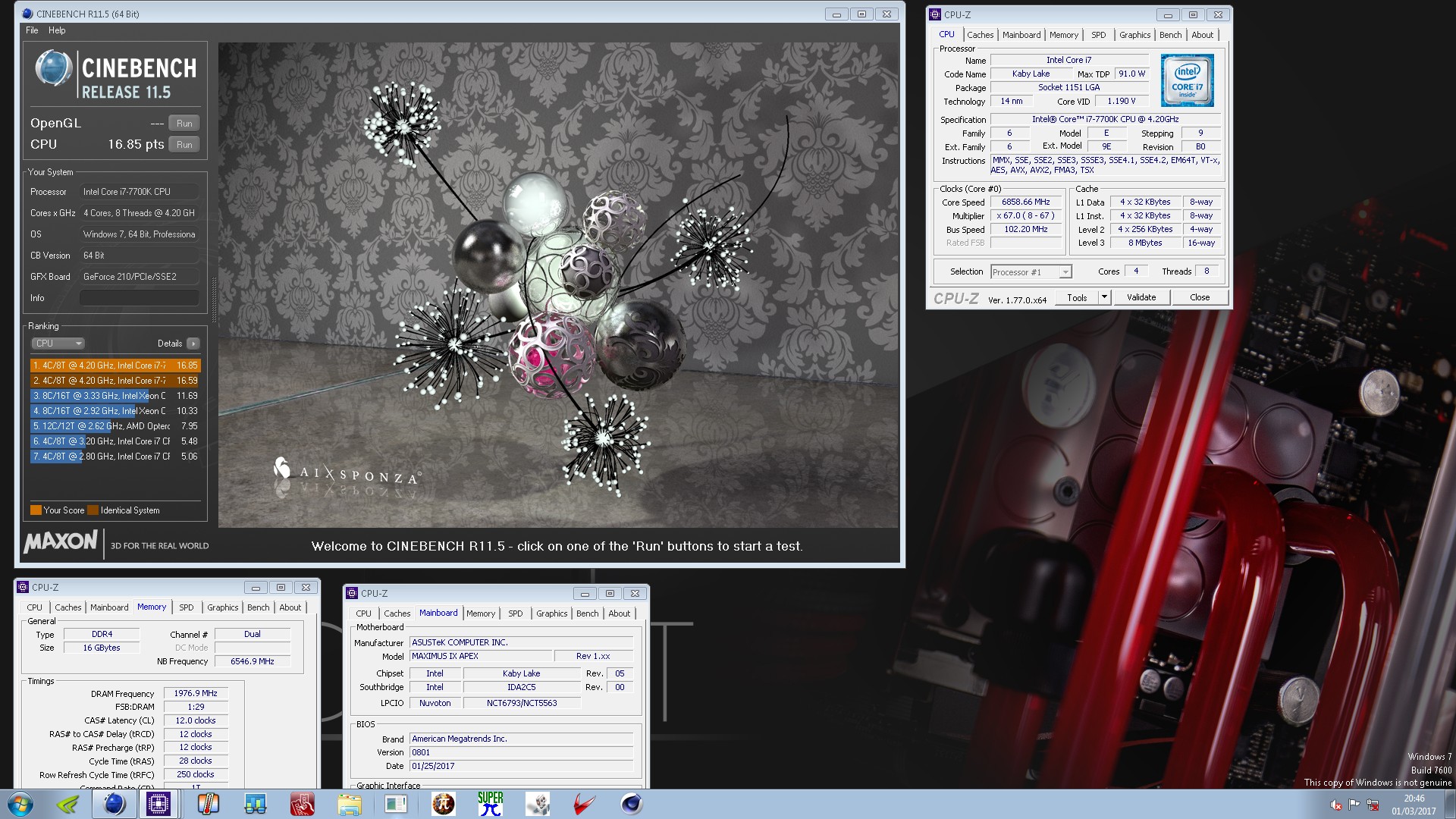Switch to the Cinebench taskbar button
The width and height of the screenshot is (1456, 819).
(x=115, y=804)
